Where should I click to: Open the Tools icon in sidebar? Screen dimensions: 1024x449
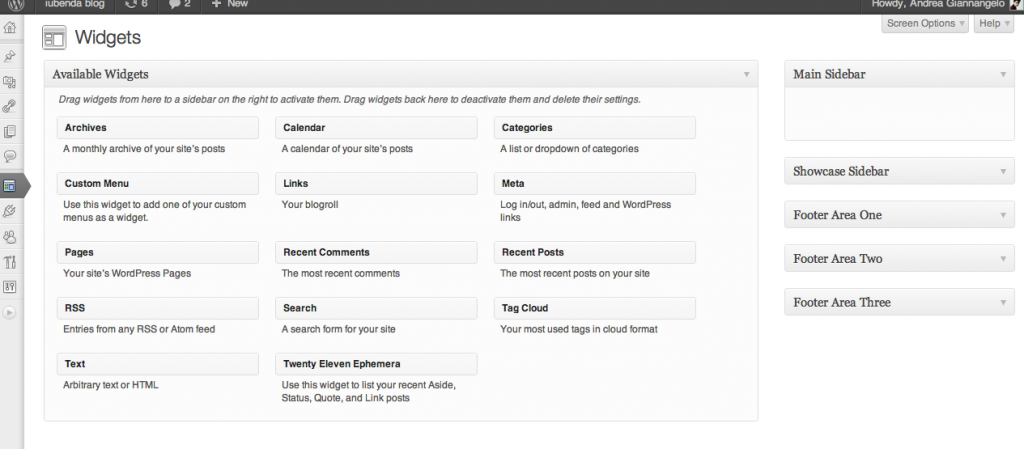(10, 263)
